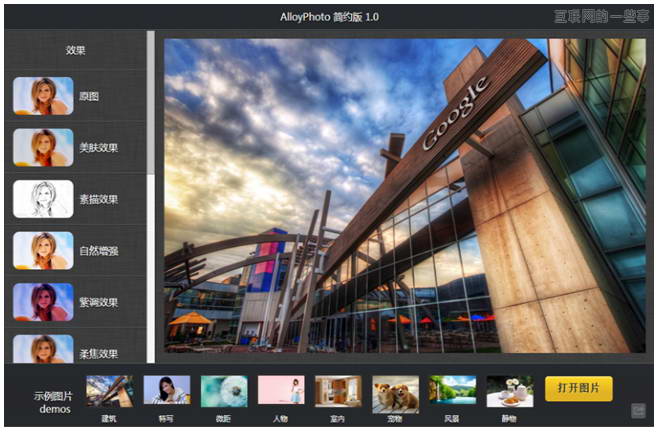Image resolution: width=658 pixels, height=432 pixels.
Task: Load the 微距 macro demo image
Action: [224, 391]
